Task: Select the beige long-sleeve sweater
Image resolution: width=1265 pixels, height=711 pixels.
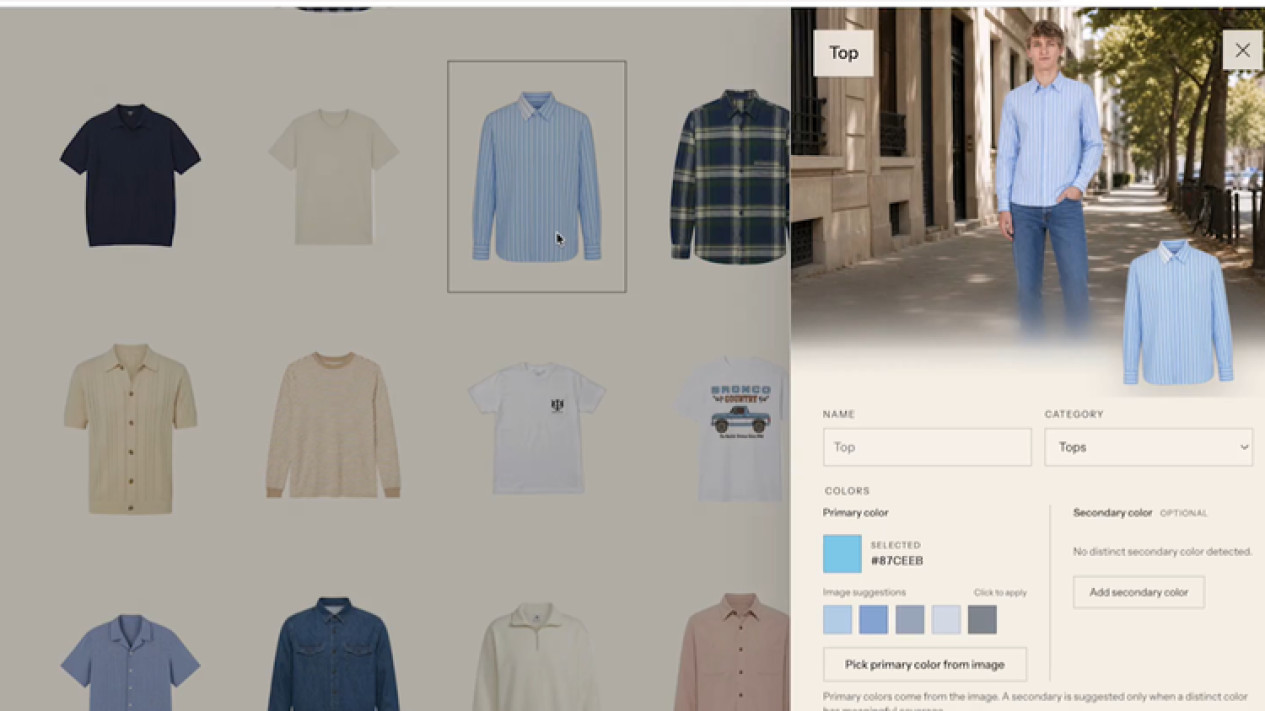Action: [x=333, y=425]
